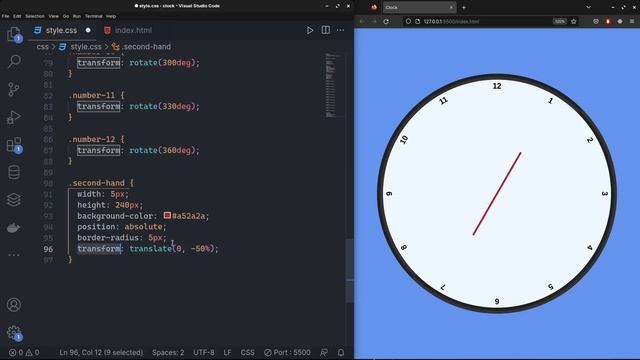Screen dimensions: 640x360
Task: Click the translate(0, -50%) value
Action: tap(174, 249)
